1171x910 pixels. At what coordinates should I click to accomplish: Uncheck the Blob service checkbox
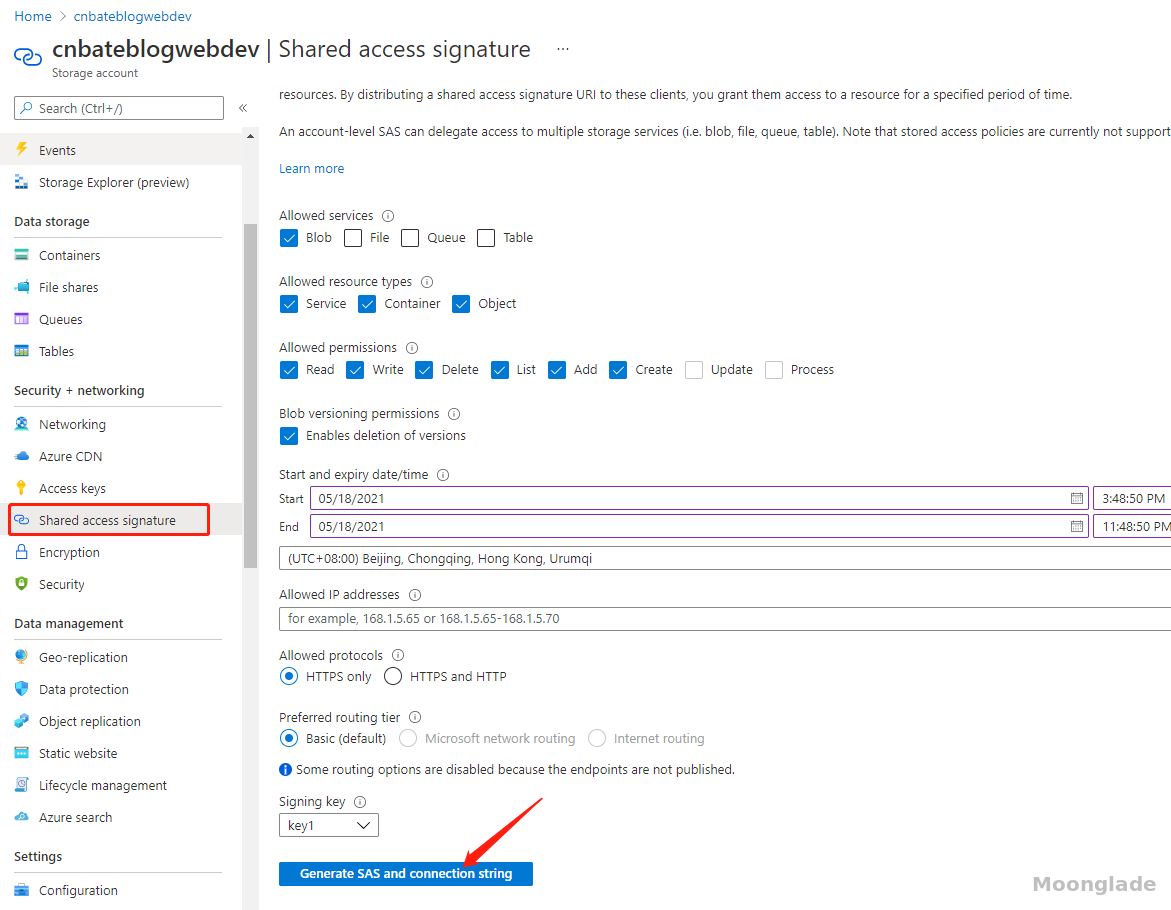tap(289, 238)
